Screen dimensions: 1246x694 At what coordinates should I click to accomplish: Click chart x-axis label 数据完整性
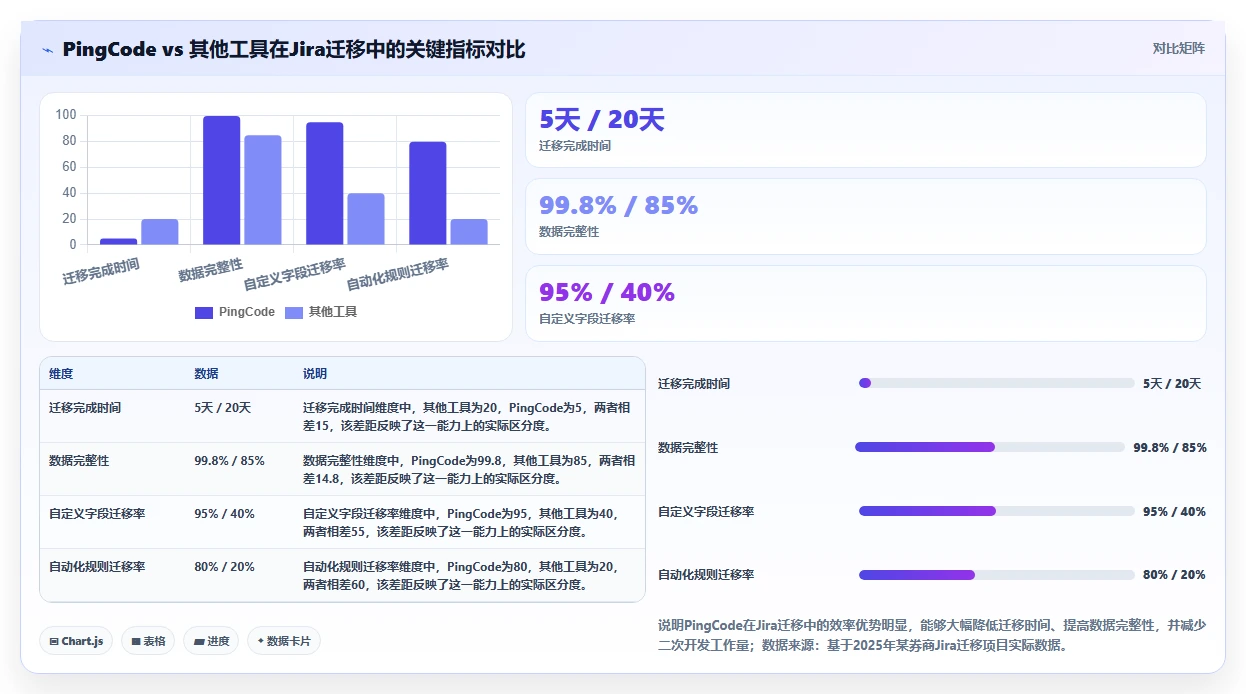pos(211,270)
